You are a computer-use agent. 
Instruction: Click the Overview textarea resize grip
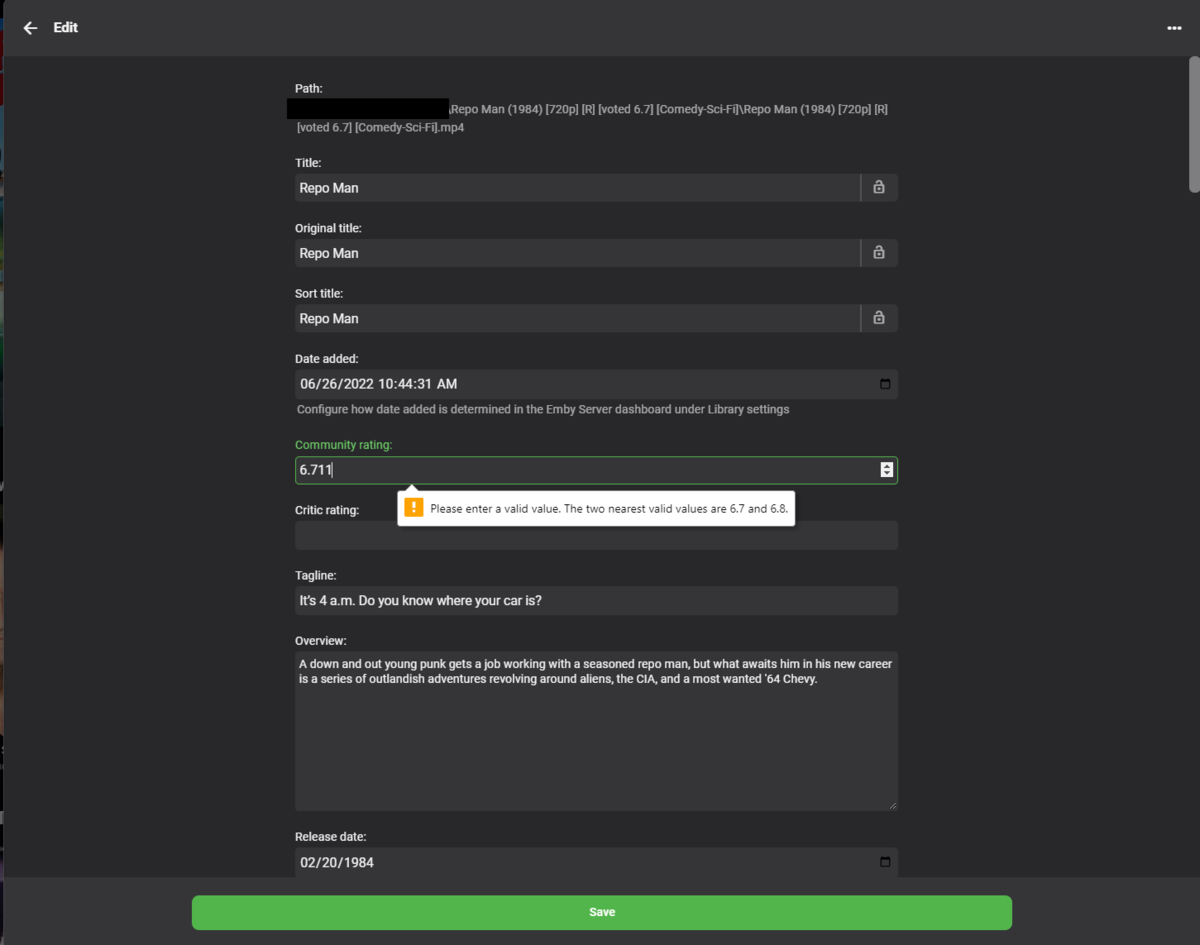pyautogui.click(x=893, y=805)
